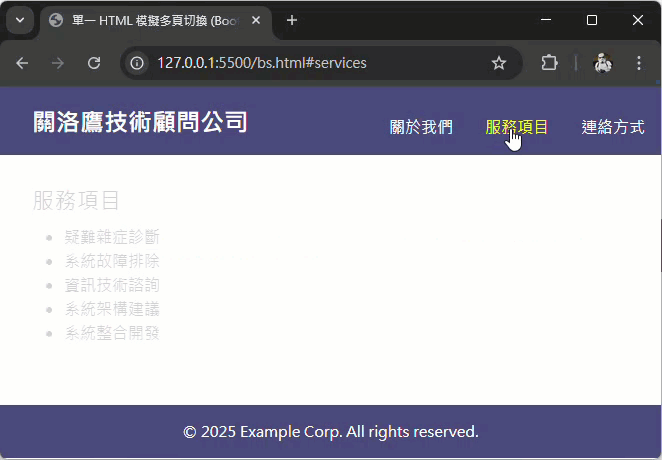Viewport: 662px width, 460px height.
Task: Open the Chrome profile avatar
Action: click(603, 63)
